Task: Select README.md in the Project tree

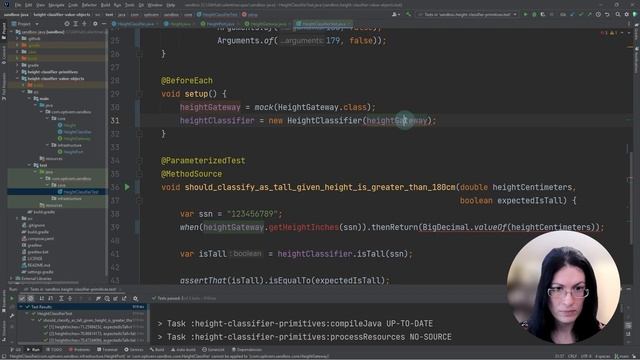Action: click(35, 265)
